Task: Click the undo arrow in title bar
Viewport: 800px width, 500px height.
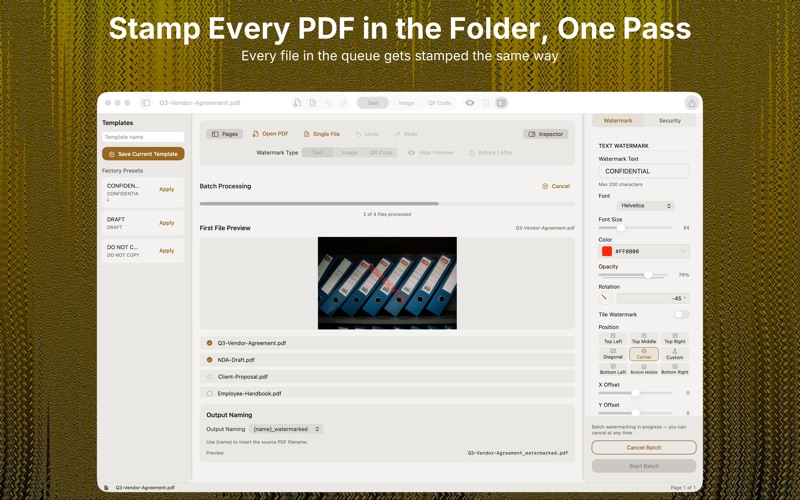Action: (x=329, y=103)
